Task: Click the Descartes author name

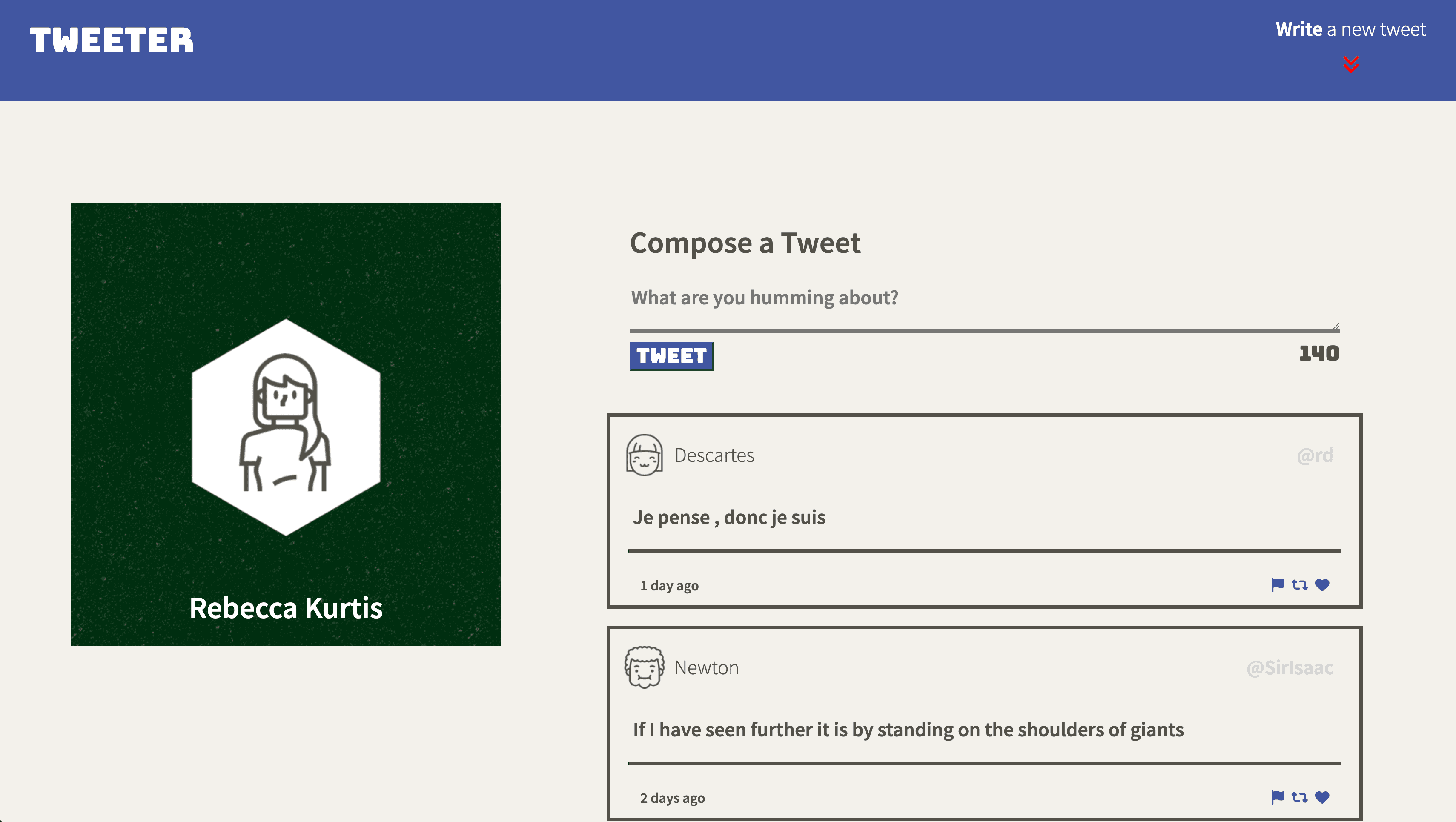Action: (714, 455)
